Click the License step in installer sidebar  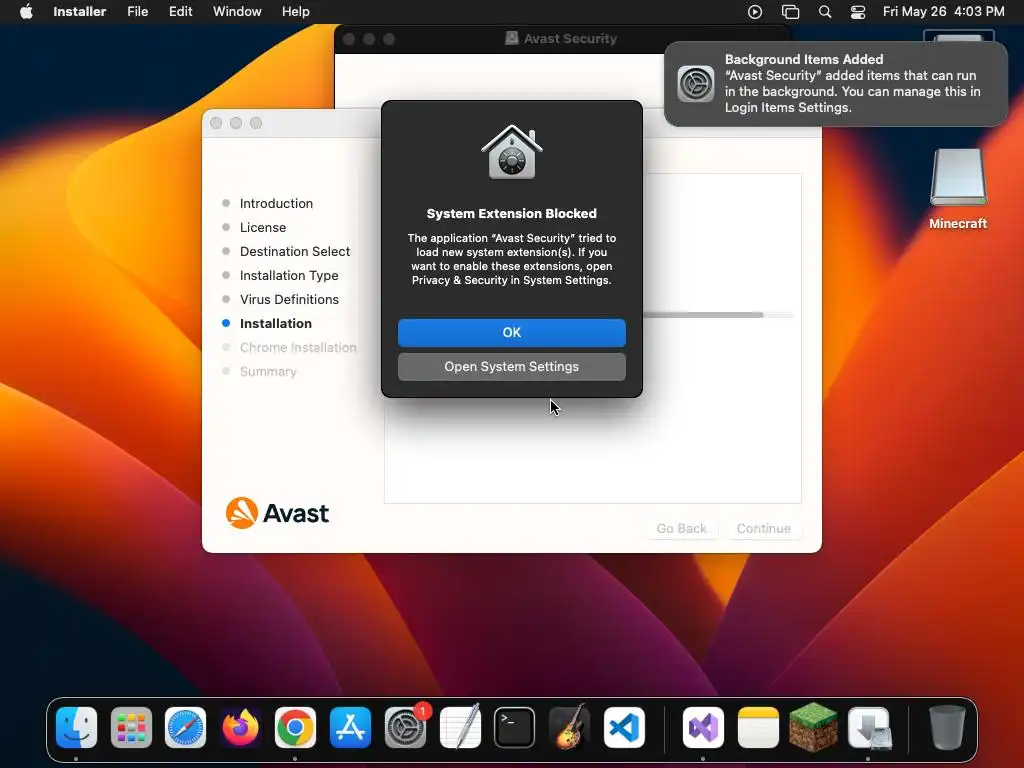click(x=263, y=227)
